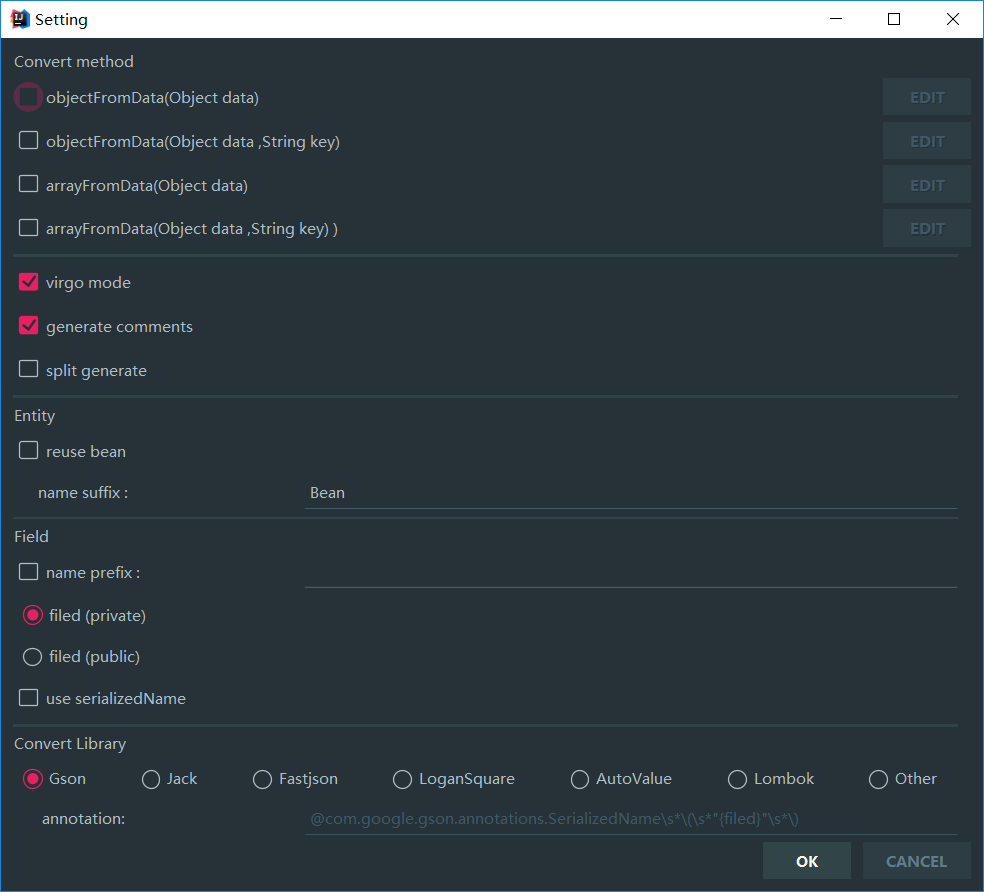Choose Jack as convert library
Viewport: 984px width, 892px height.
[x=151, y=779]
